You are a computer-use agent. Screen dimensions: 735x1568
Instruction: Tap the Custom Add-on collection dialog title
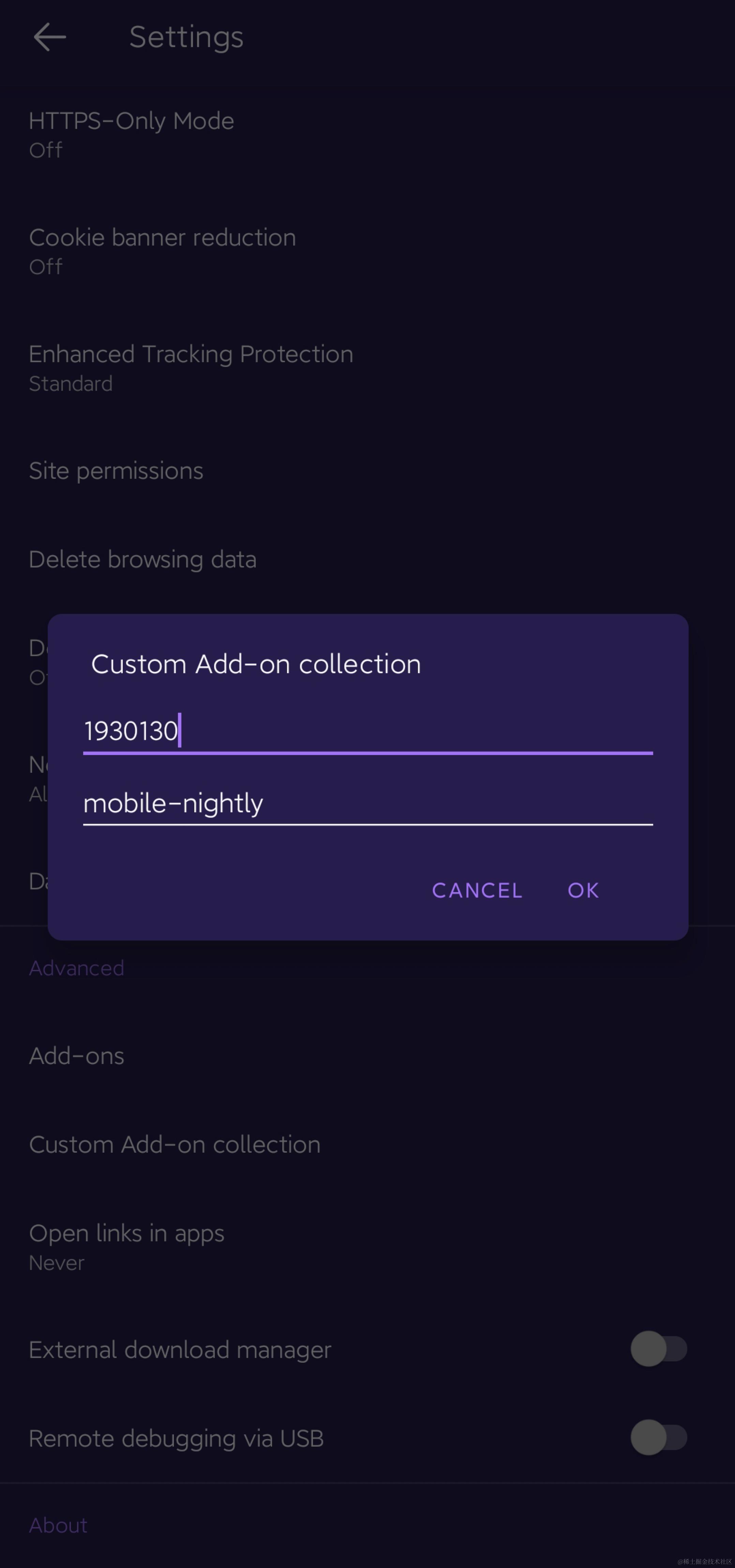coord(256,664)
